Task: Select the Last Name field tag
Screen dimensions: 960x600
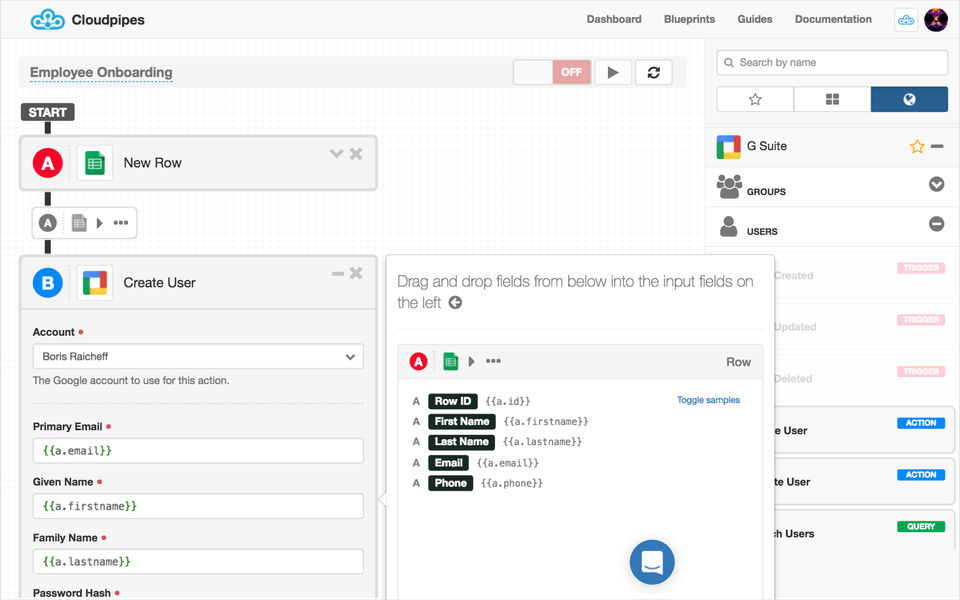Action: 461,441
